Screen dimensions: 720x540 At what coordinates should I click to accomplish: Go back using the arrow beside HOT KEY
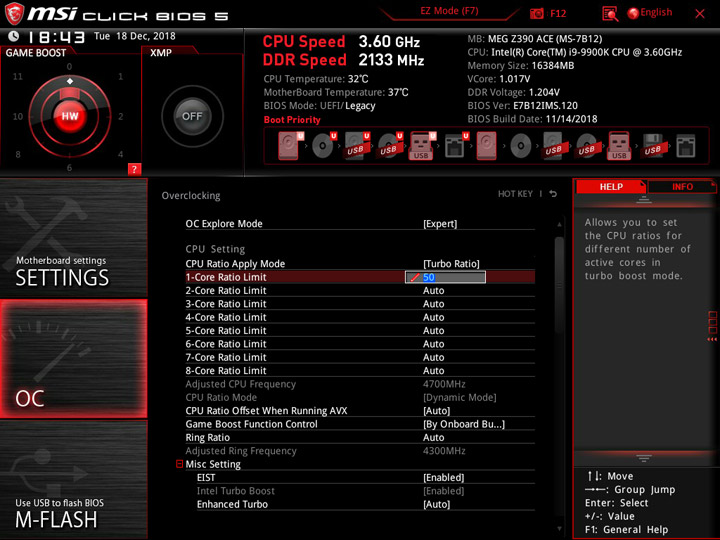tap(553, 194)
